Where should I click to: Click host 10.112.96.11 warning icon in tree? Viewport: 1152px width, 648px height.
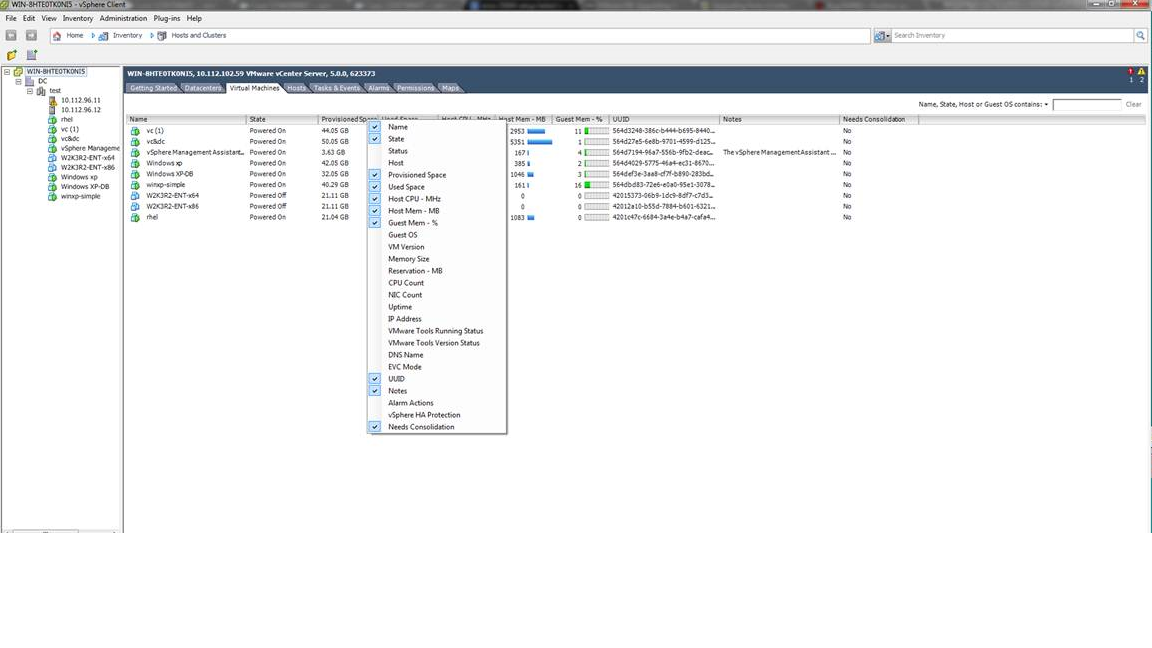coord(52,101)
